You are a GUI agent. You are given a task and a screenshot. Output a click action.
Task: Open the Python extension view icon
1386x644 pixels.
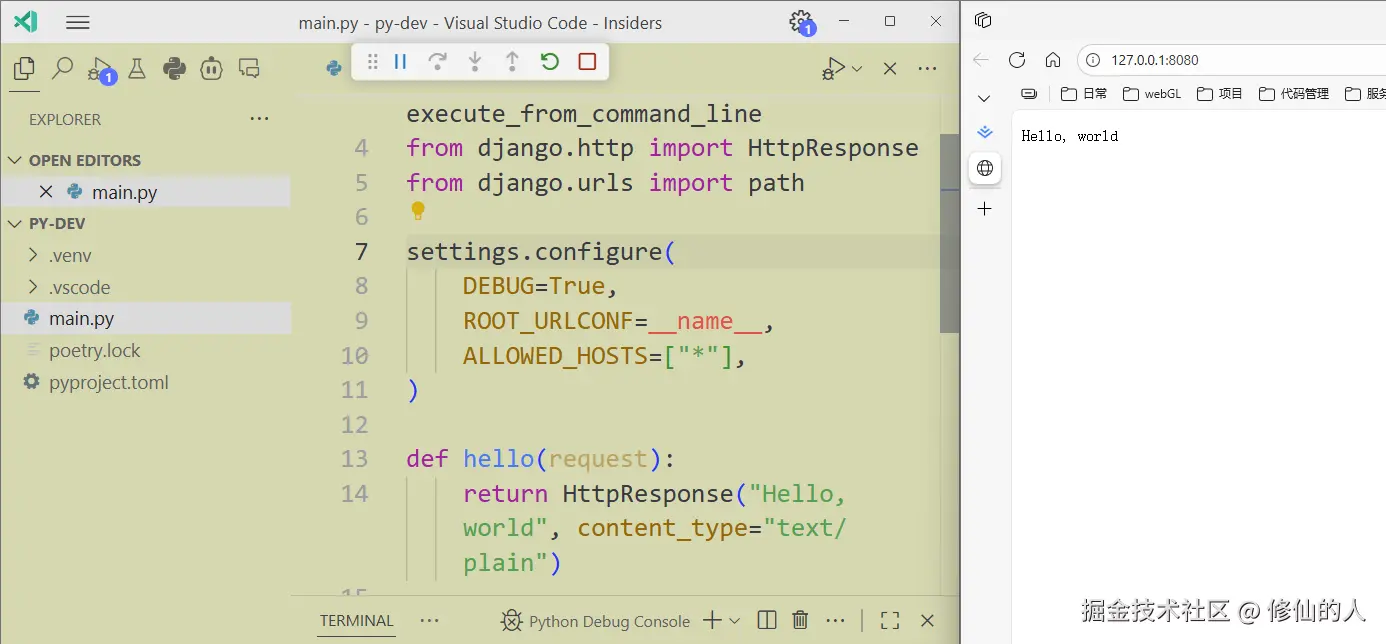[175, 68]
